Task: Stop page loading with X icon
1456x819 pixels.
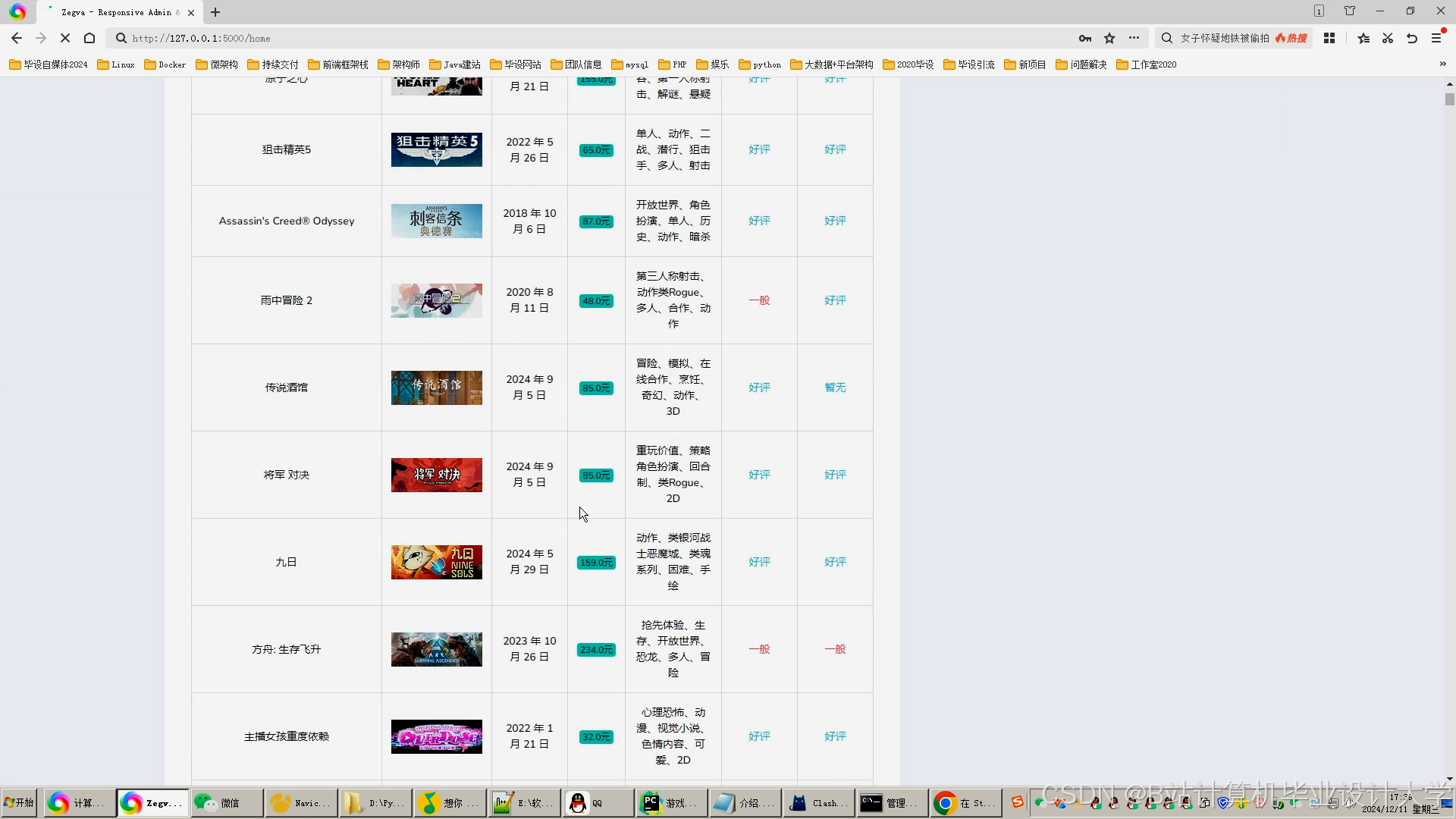Action: [65, 38]
